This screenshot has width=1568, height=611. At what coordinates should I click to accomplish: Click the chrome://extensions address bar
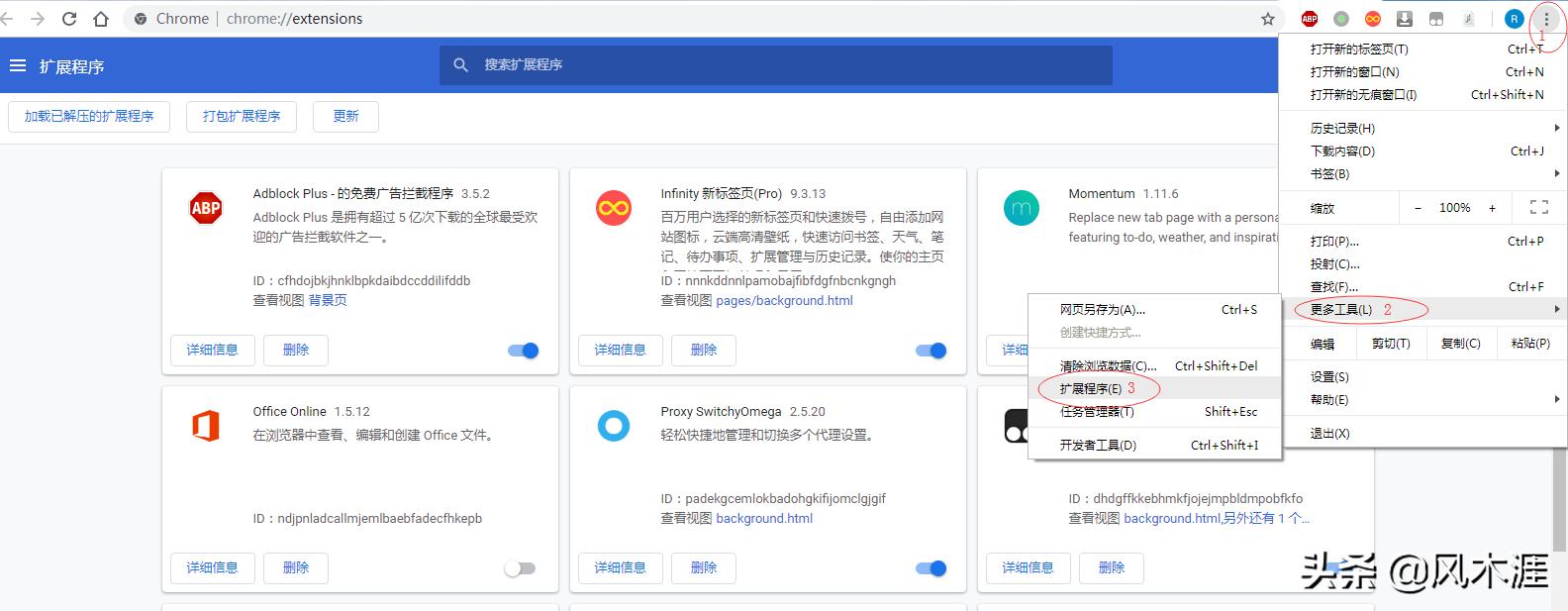pyautogui.click(x=703, y=19)
